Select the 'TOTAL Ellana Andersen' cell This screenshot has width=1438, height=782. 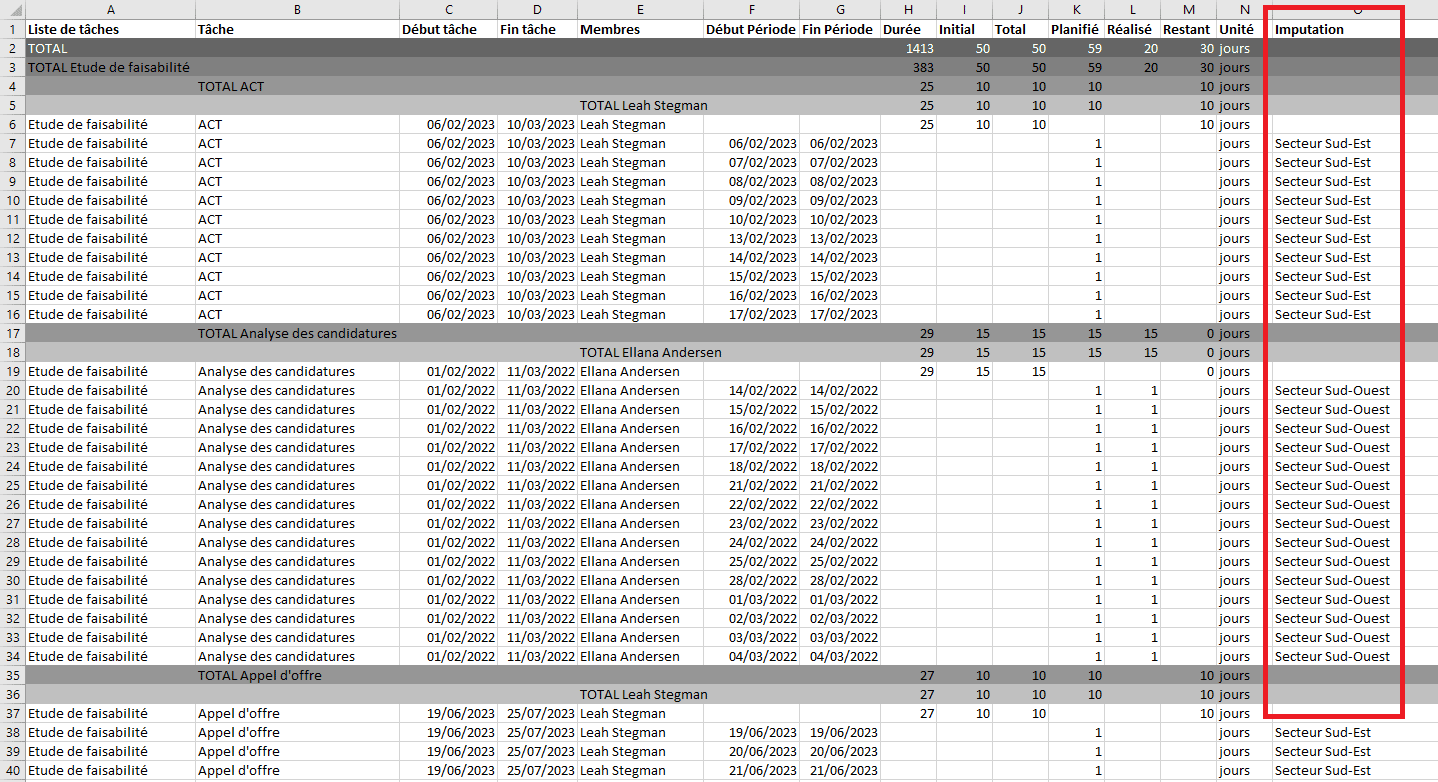[x=640, y=352]
